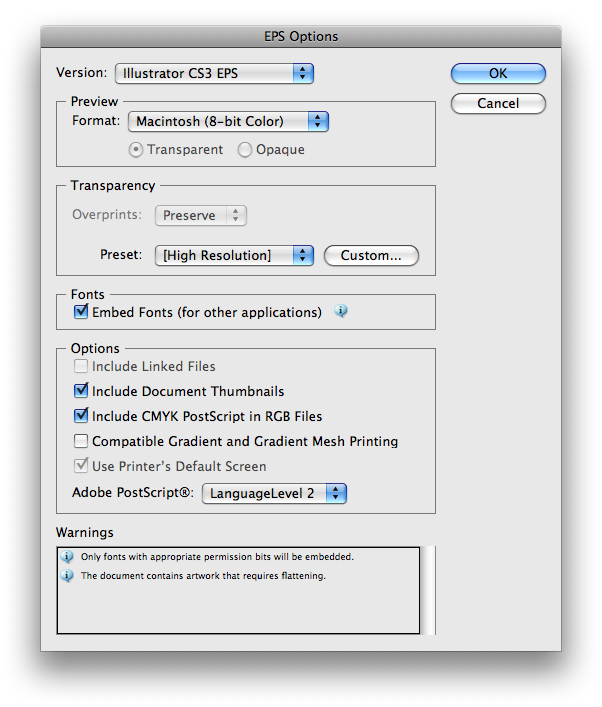This screenshot has width=602, height=707.
Task: Click info icon for flattening warning
Action: pos(67,575)
